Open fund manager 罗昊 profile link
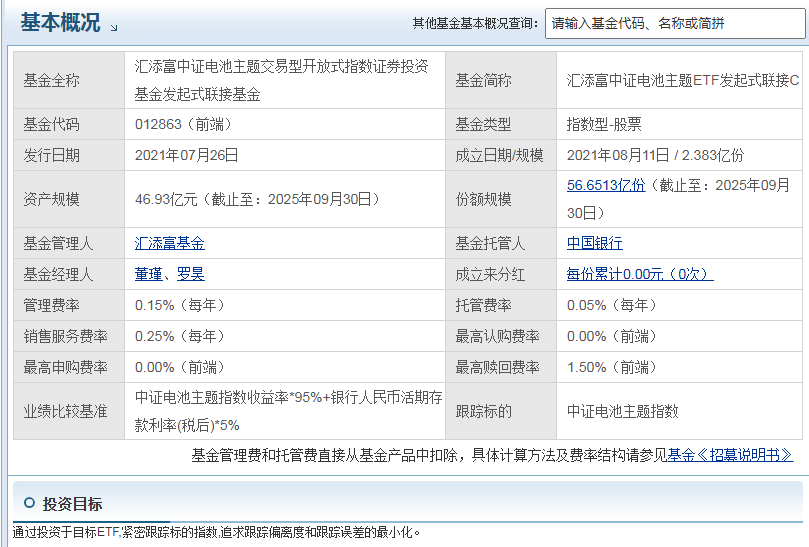This screenshot has height=547, width=809. [x=191, y=274]
